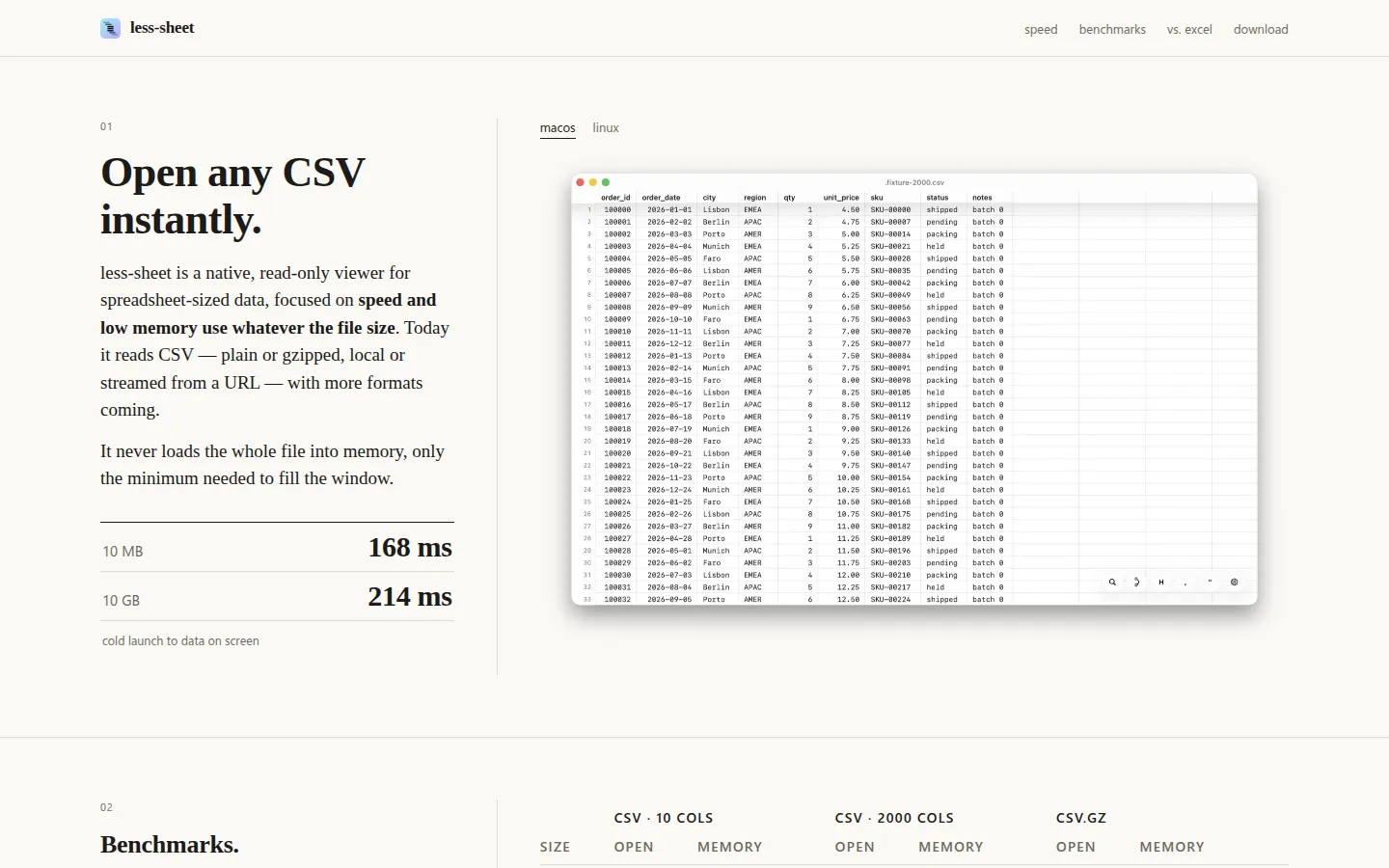Click the SKU-00063 cell

point(890,319)
